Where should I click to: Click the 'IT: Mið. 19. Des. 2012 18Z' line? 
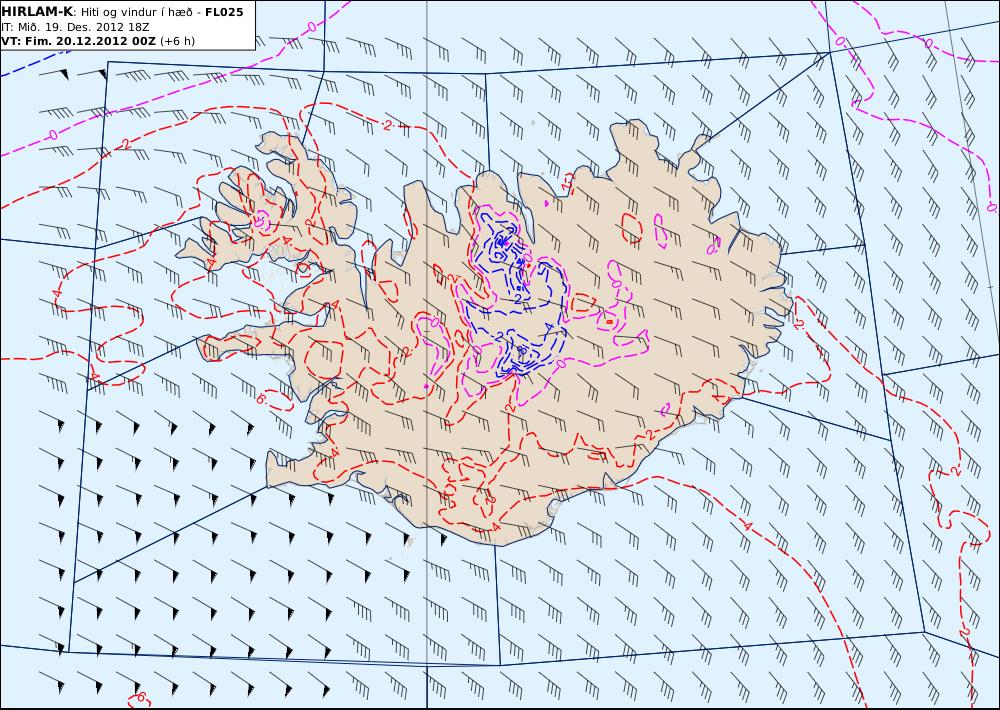click(x=75, y=27)
